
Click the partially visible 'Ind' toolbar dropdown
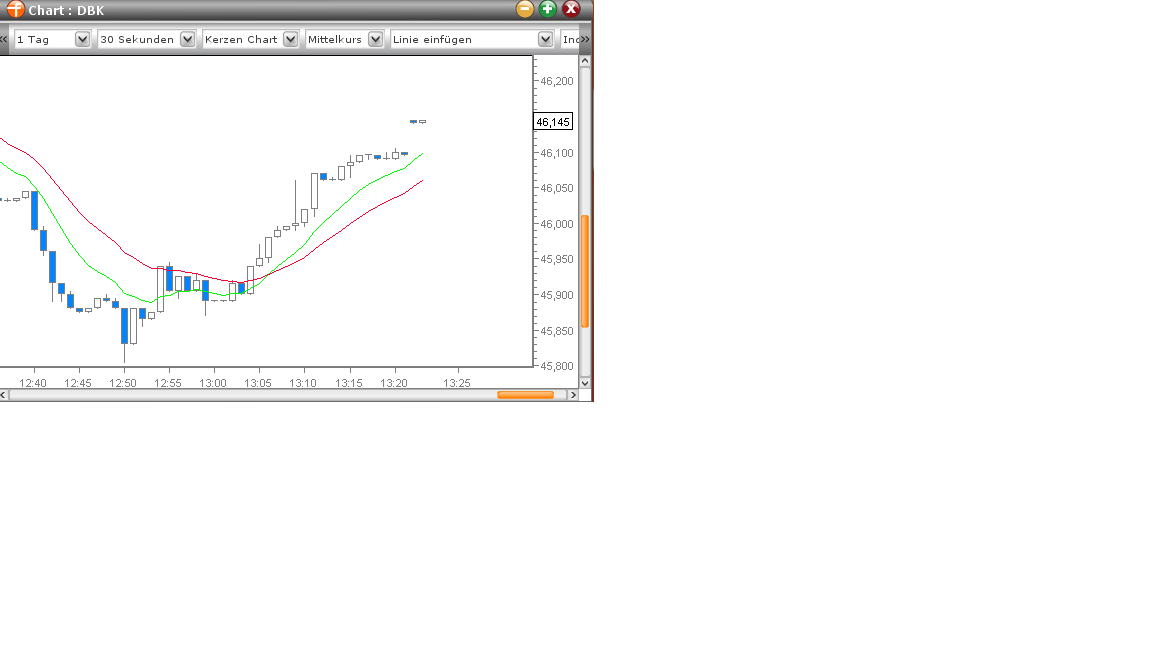click(571, 39)
